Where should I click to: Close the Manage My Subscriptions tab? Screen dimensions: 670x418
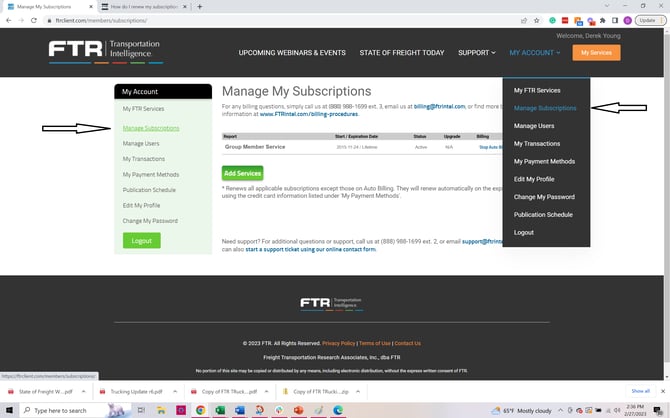point(91,6)
